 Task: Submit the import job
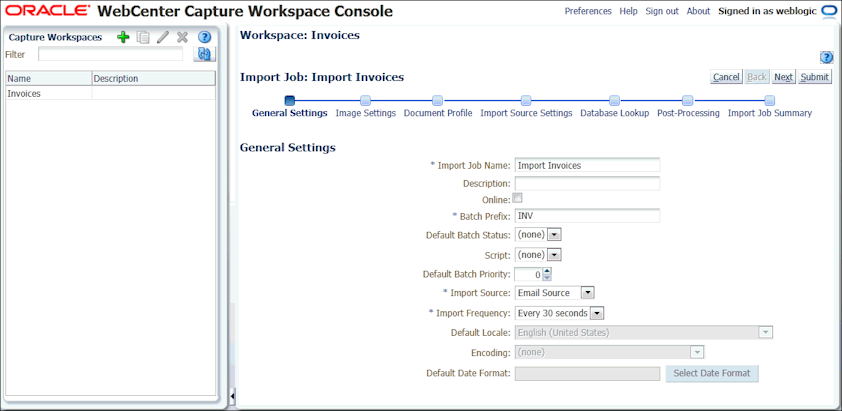point(815,77)
